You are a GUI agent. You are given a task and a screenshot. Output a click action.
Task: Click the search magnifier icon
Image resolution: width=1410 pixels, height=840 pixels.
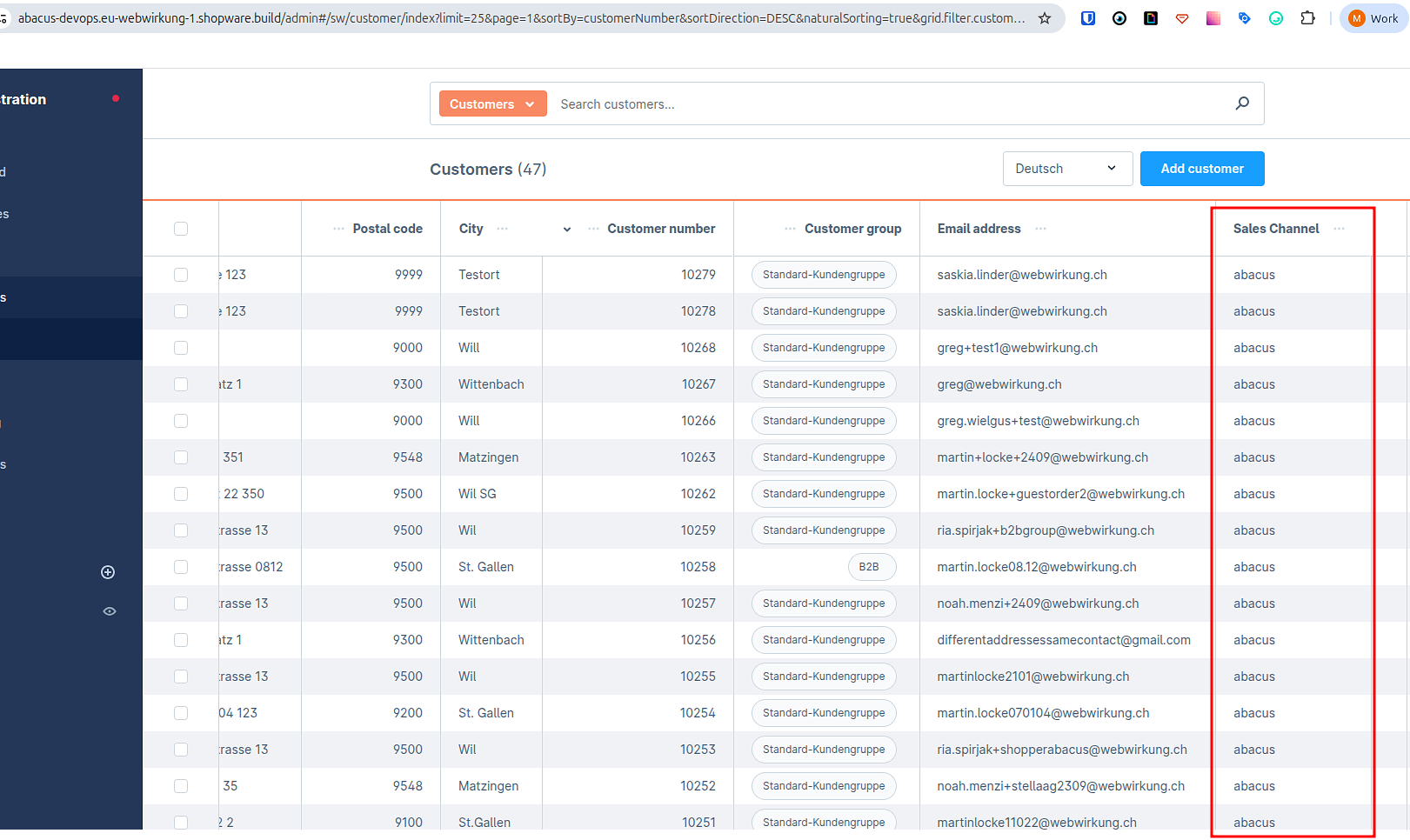pos(1242,103)
